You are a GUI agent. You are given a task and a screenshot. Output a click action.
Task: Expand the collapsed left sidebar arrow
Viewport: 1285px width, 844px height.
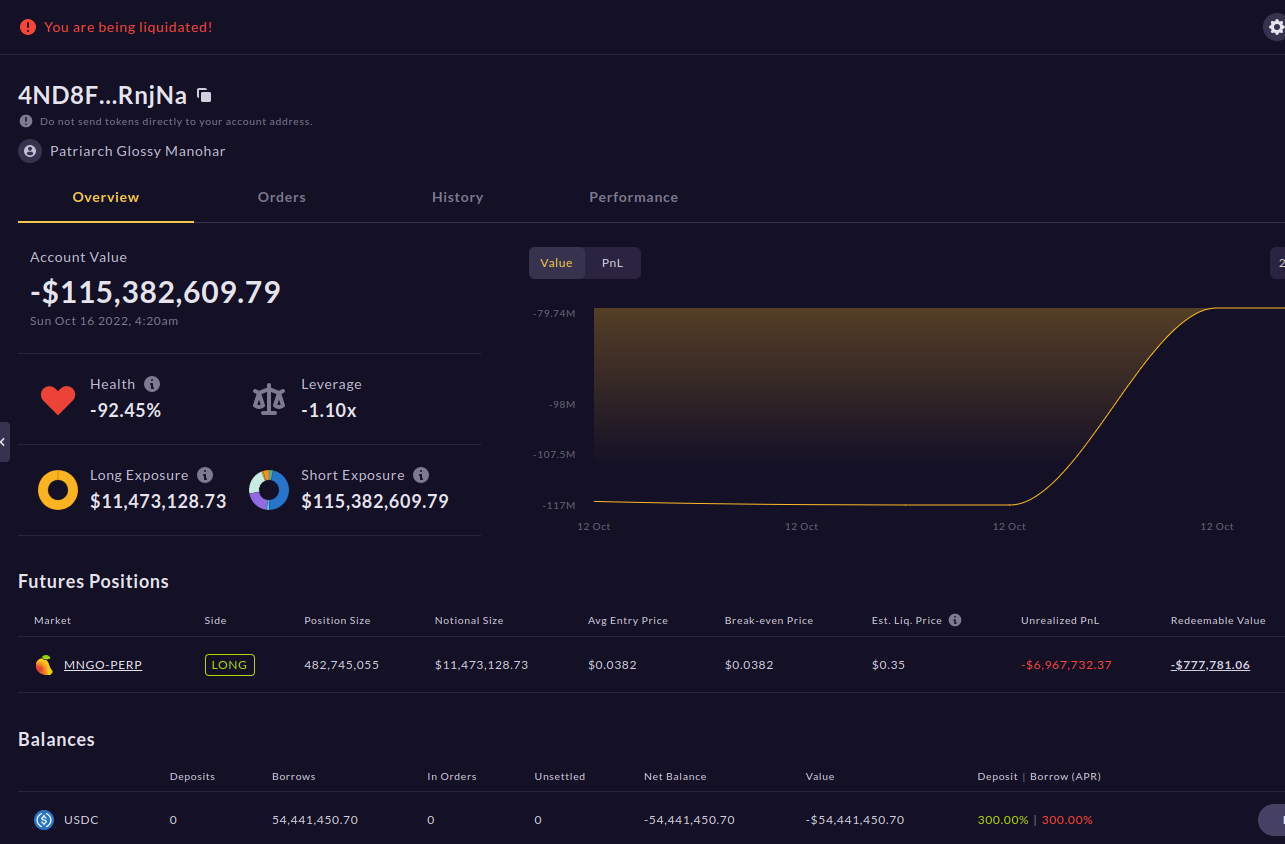[4, 442]
